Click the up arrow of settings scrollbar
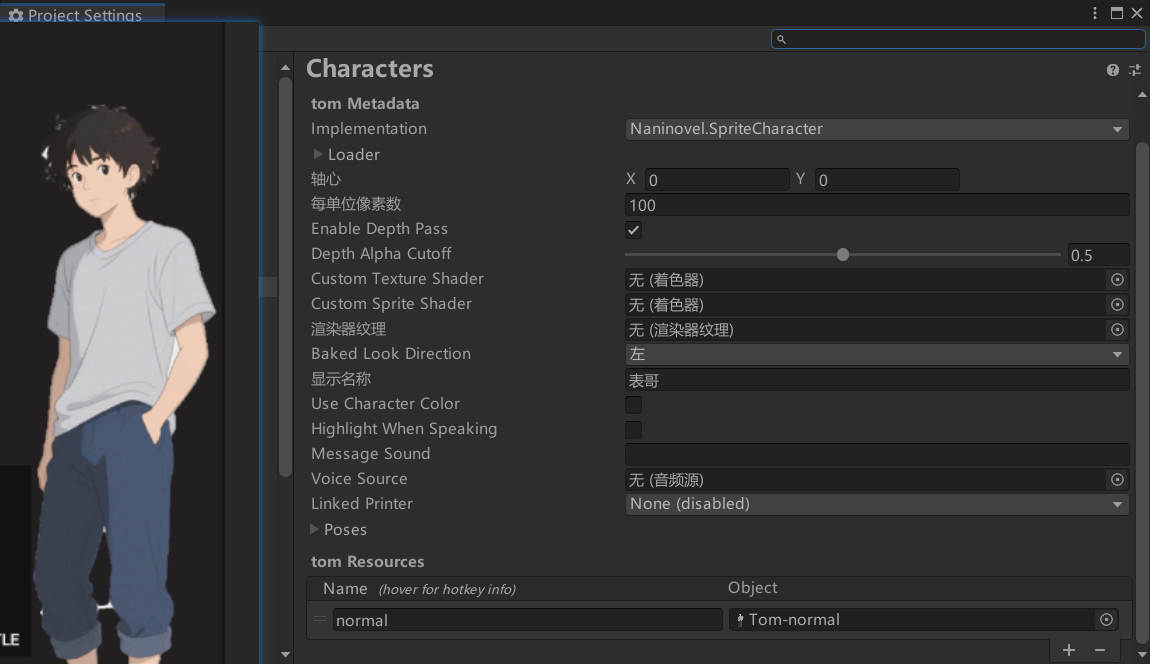This screenshot has height=664, width=1150. (1142, 95)
